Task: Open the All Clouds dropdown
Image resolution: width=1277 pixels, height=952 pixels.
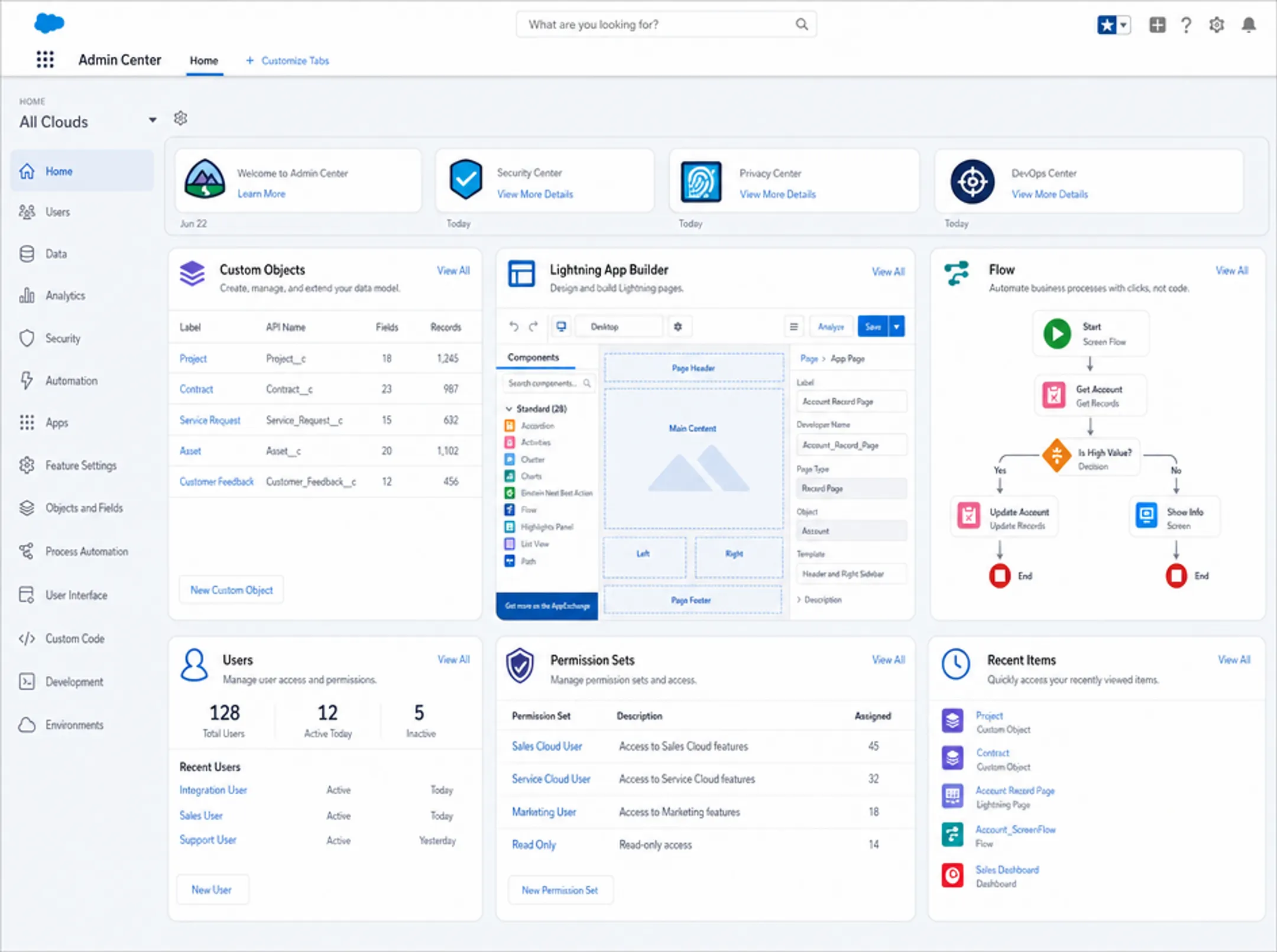Action: click(x=153, y=120)
